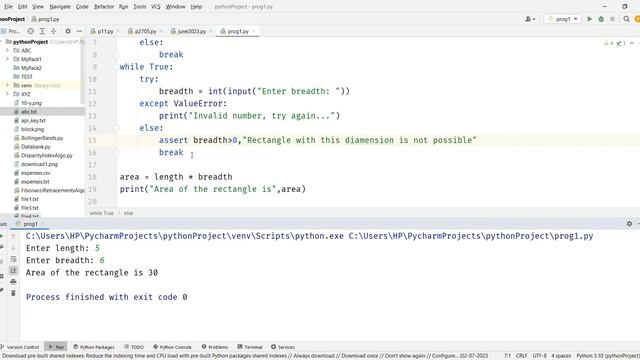Rerun prog1 from the Run panel

pos(2,236)
